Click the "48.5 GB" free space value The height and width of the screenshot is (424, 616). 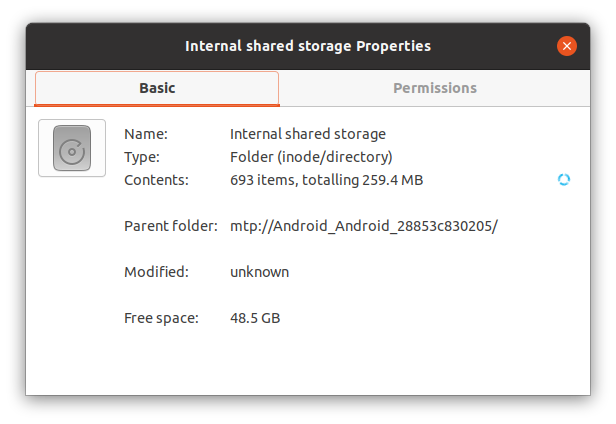point(255,318)
